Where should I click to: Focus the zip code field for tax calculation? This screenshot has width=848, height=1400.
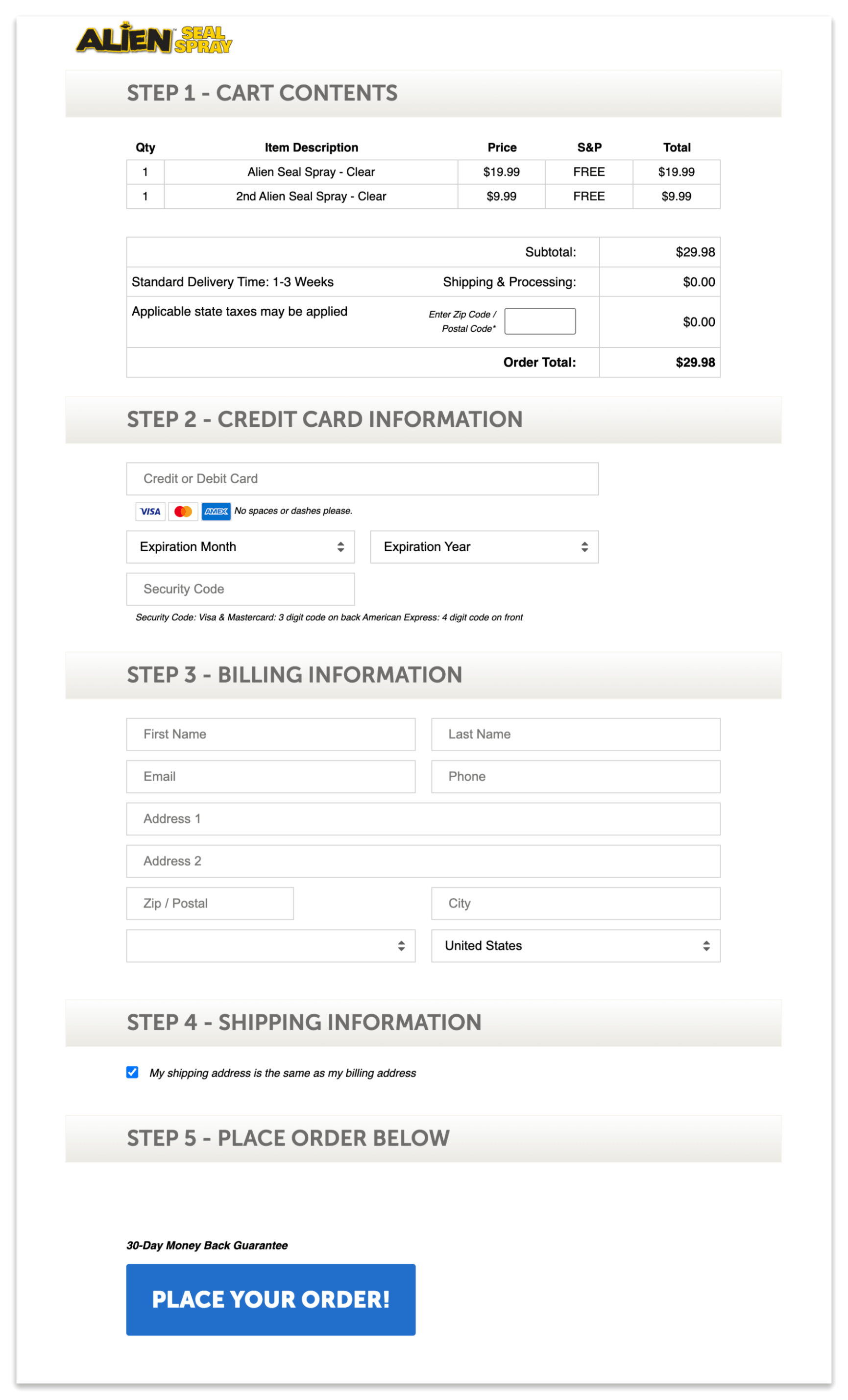point(539,321)
